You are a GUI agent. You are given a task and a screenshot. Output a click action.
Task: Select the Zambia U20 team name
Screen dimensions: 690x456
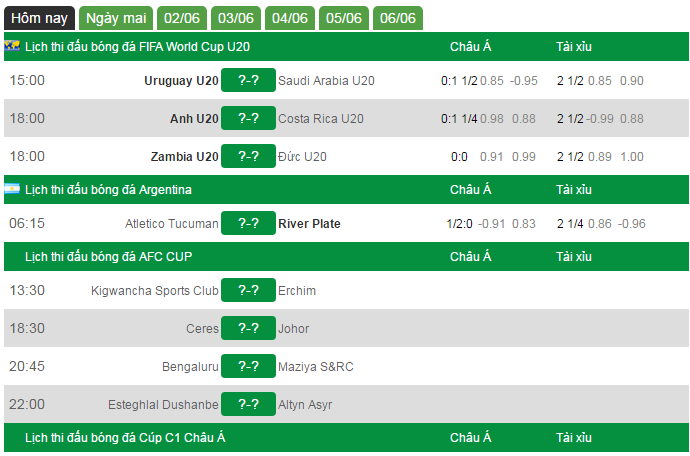[184, 157]
